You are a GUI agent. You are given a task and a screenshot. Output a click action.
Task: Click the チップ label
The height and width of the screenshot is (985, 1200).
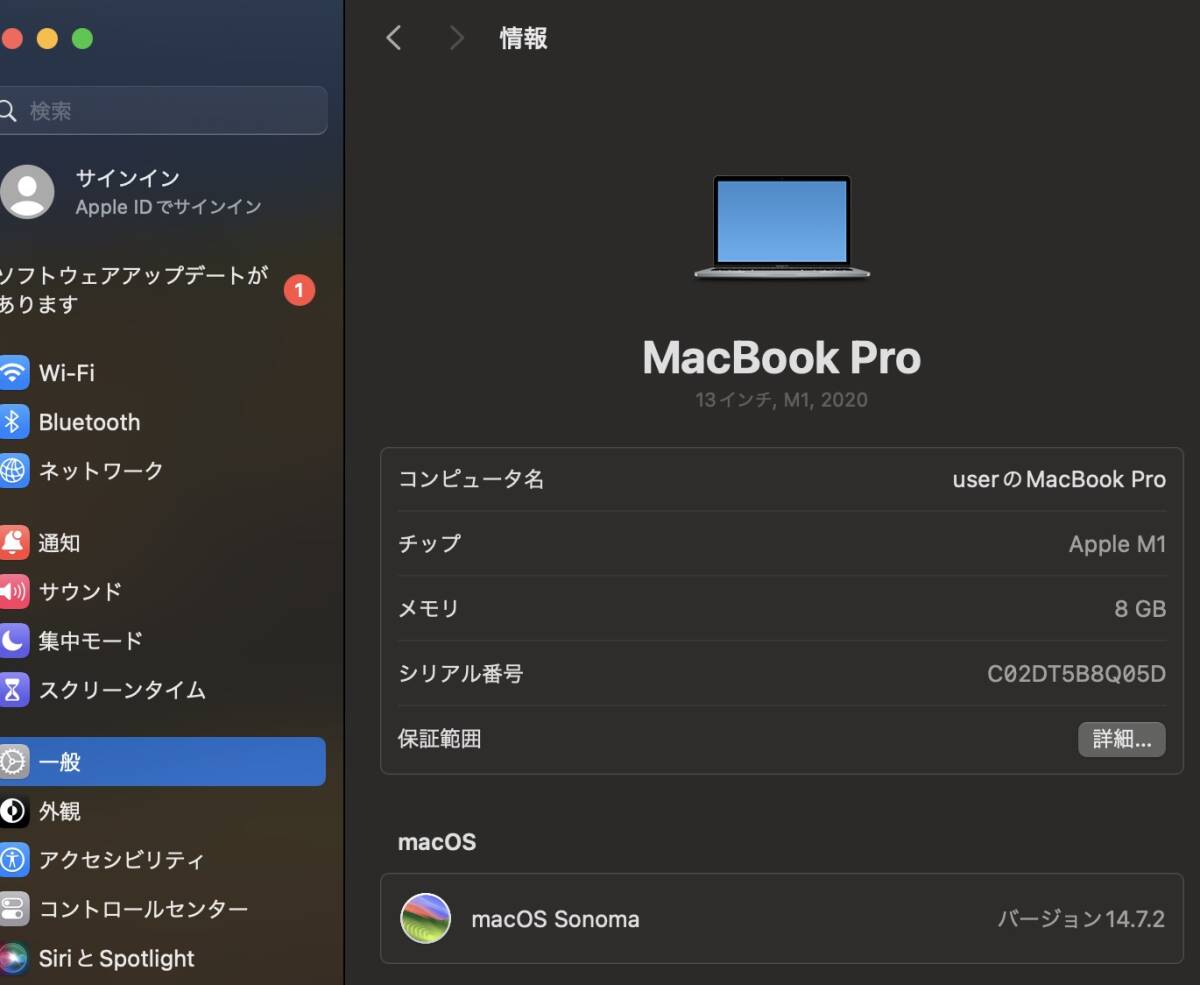pos(430,544)
